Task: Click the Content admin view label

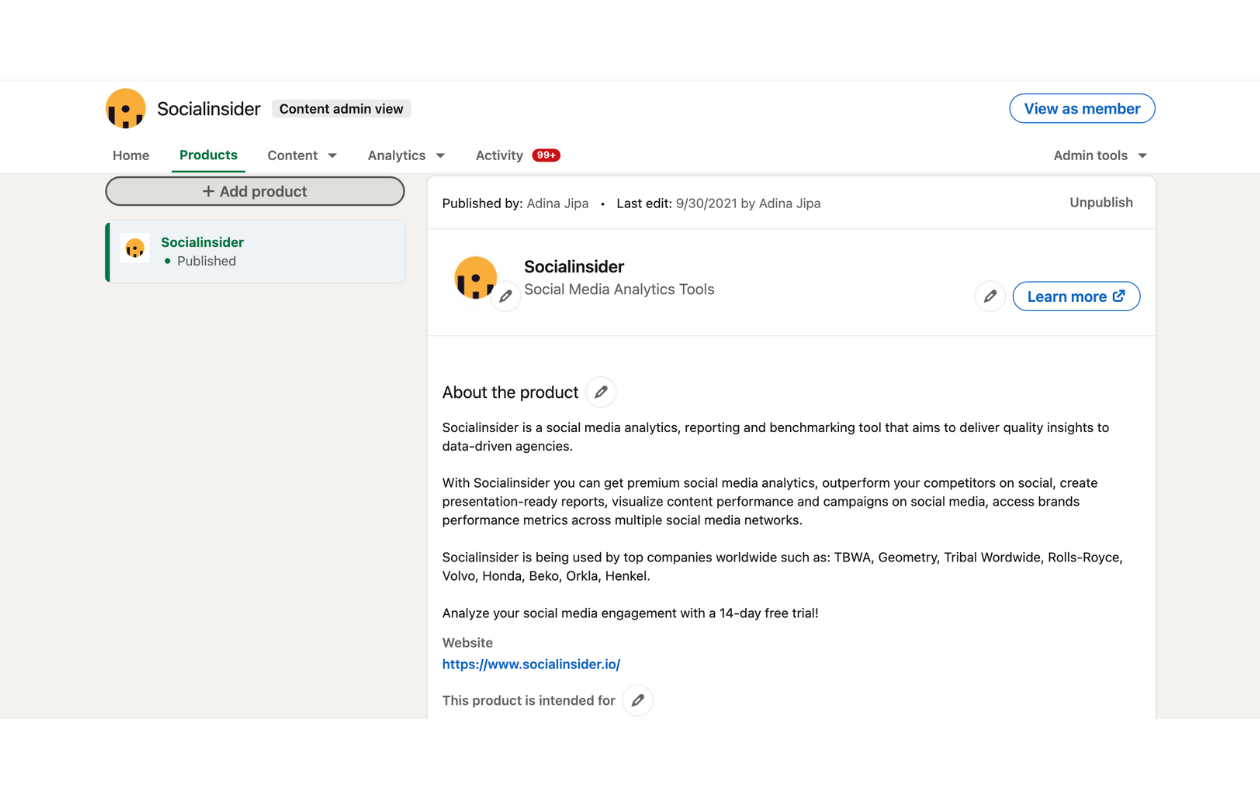Action: (x=341, y=108)
